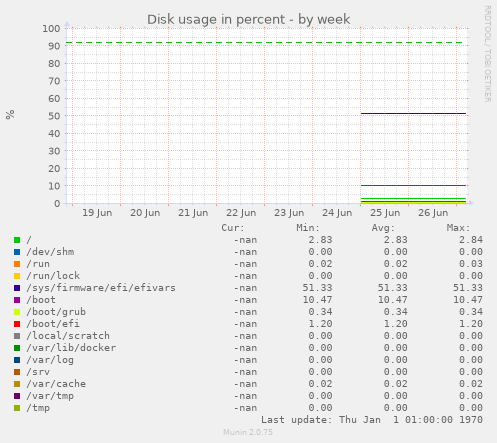
Task: Click the 100 y-axis label
Action: 51,29
